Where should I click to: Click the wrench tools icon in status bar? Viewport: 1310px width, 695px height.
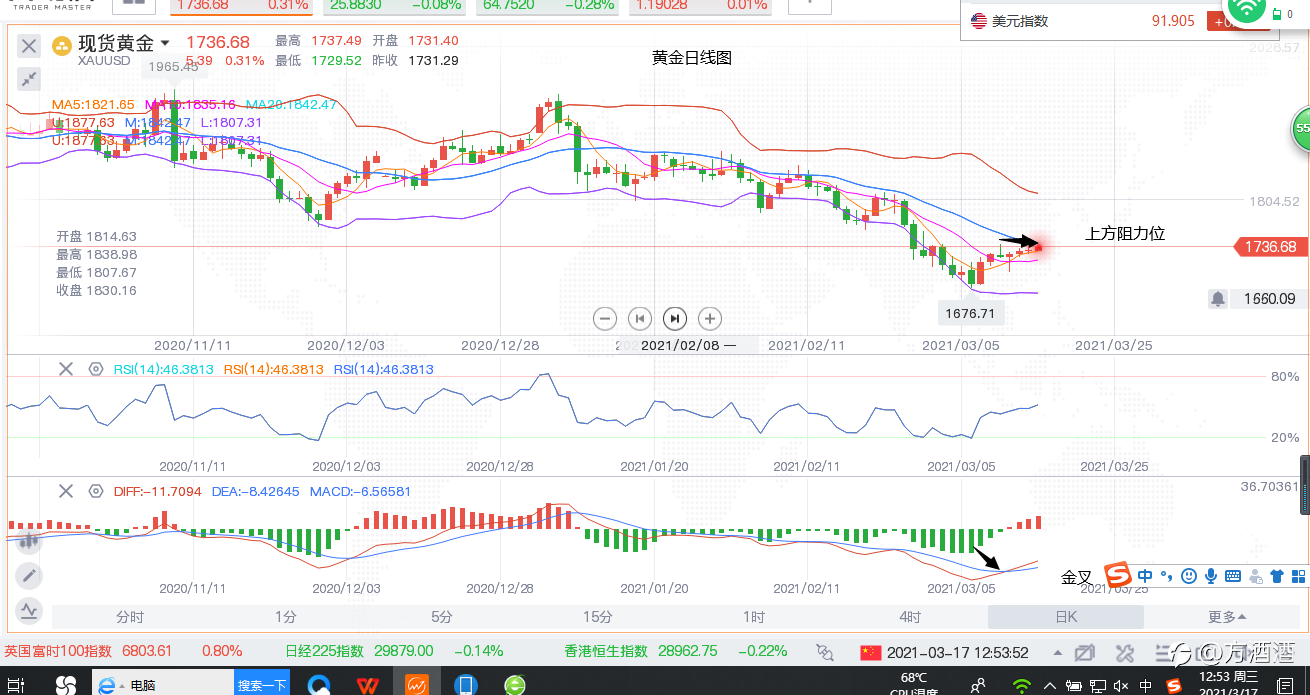tap(1124, 653)
